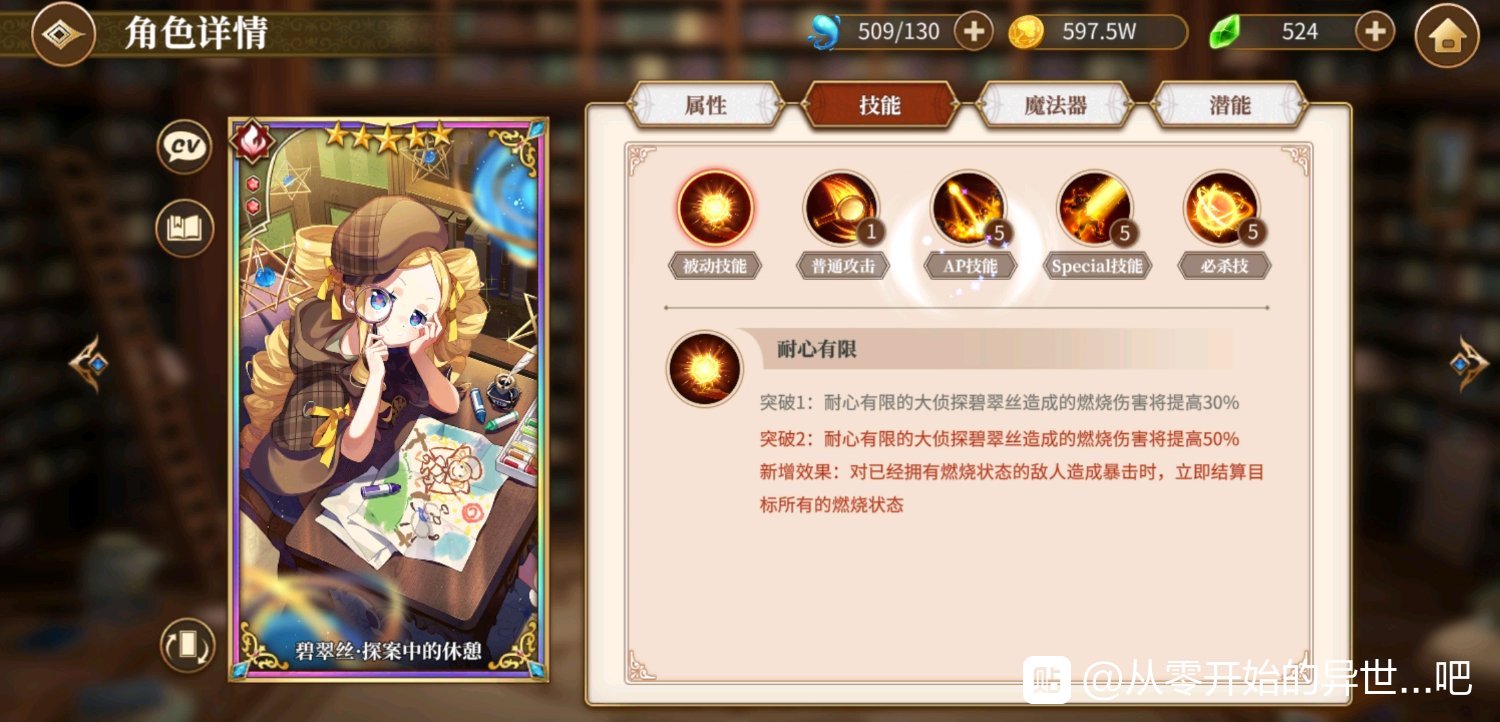The height and width of the screenshot is (722, 1500).
Task: View the 碧翠丝 character card artwork
Action: pyautogui.click(x=389, y=400)
